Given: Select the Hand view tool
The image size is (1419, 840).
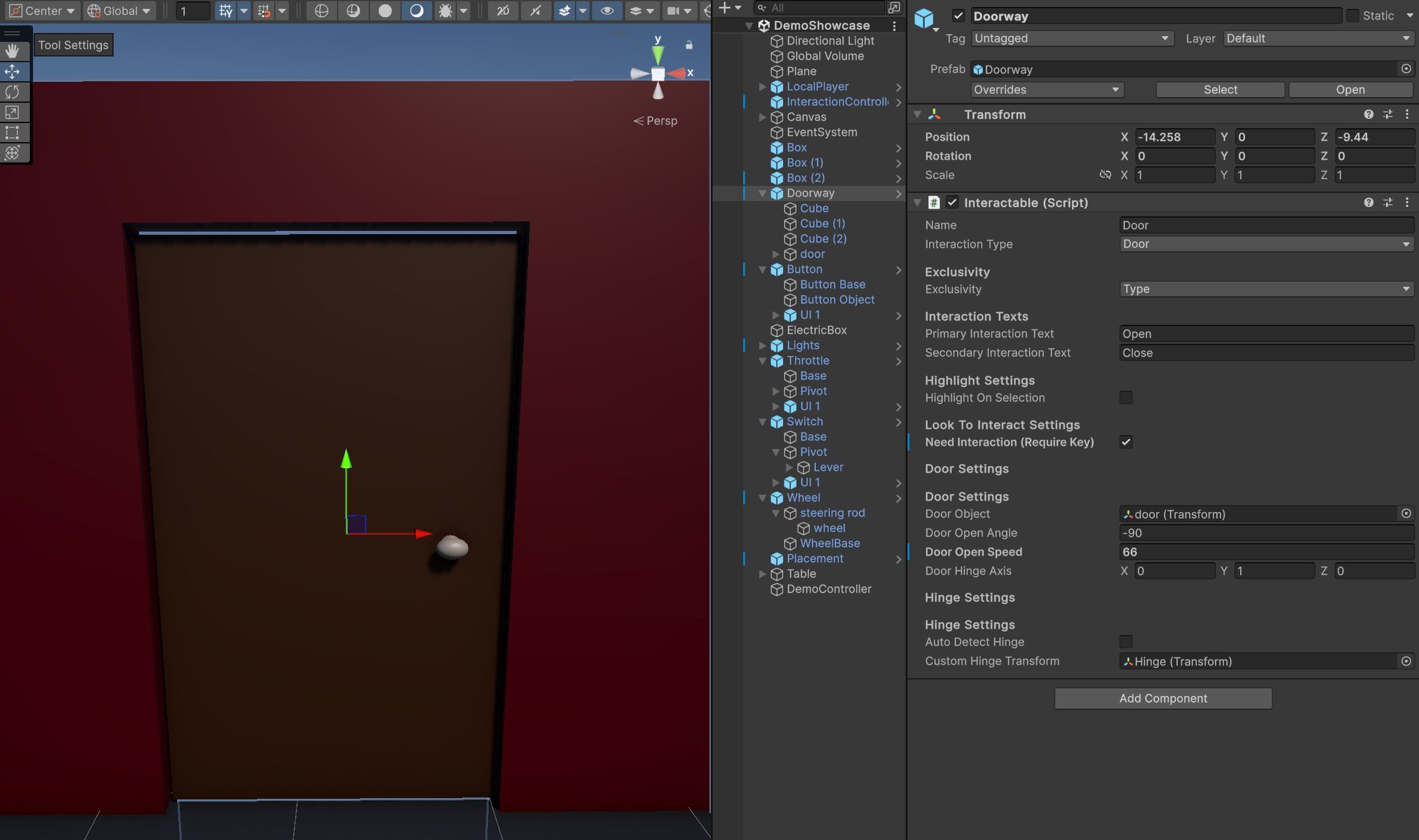Looking at the screenshot, I should click(13, 51).
